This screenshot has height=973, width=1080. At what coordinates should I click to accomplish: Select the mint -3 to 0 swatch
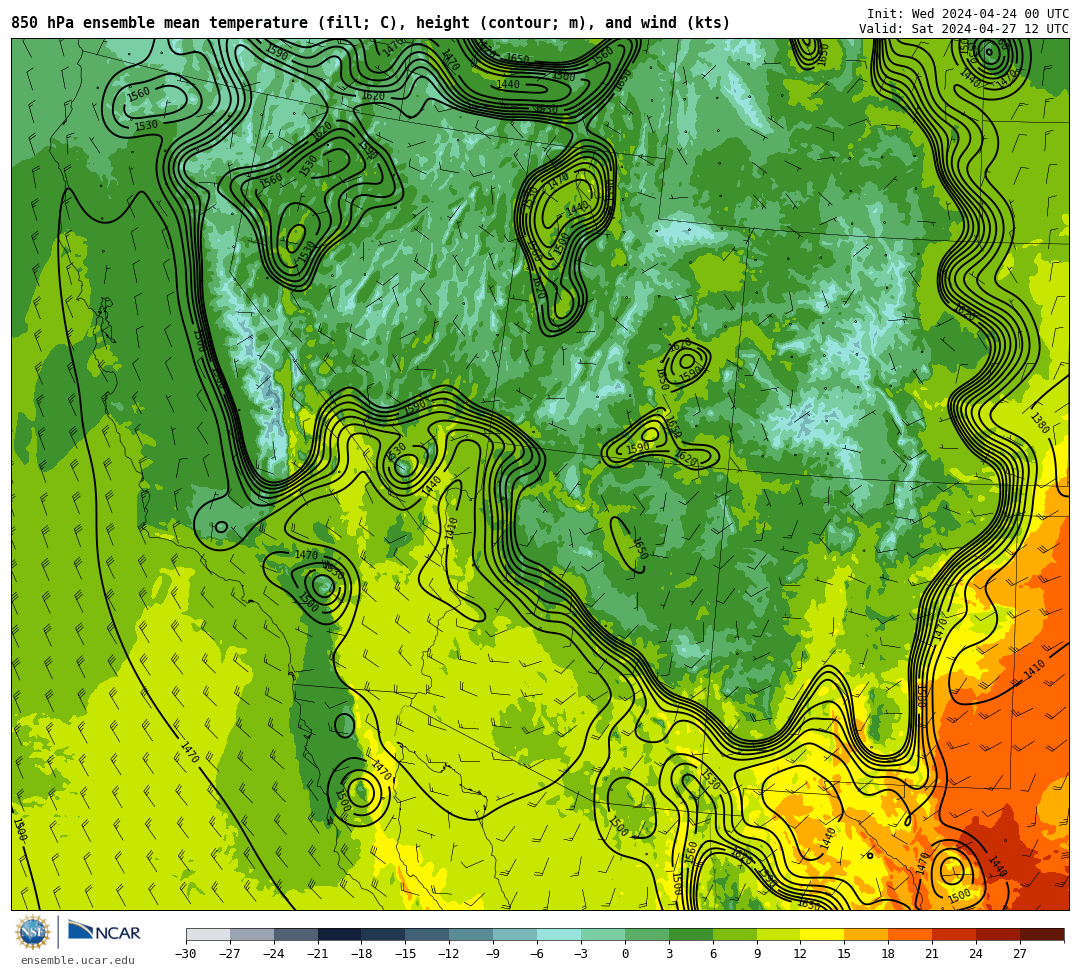click(603, 934)
